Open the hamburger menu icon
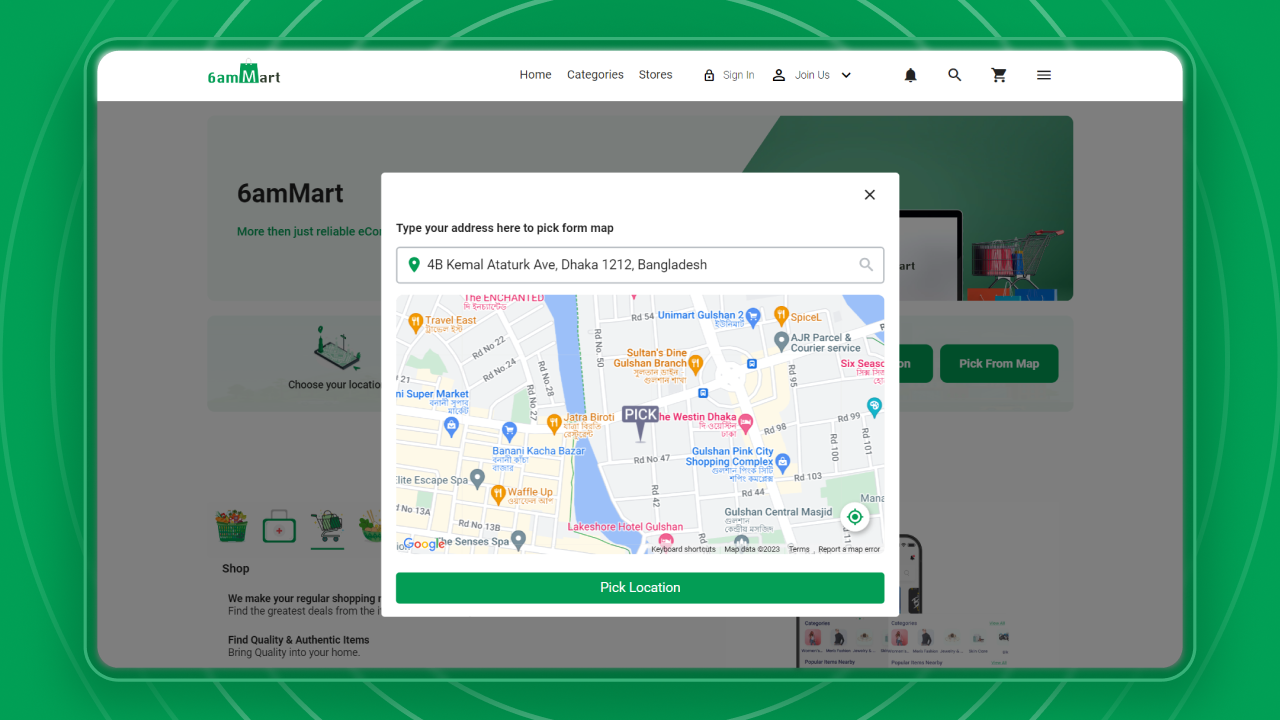The width and height of the screenshot is (1280, 720). click(1044, 75)
